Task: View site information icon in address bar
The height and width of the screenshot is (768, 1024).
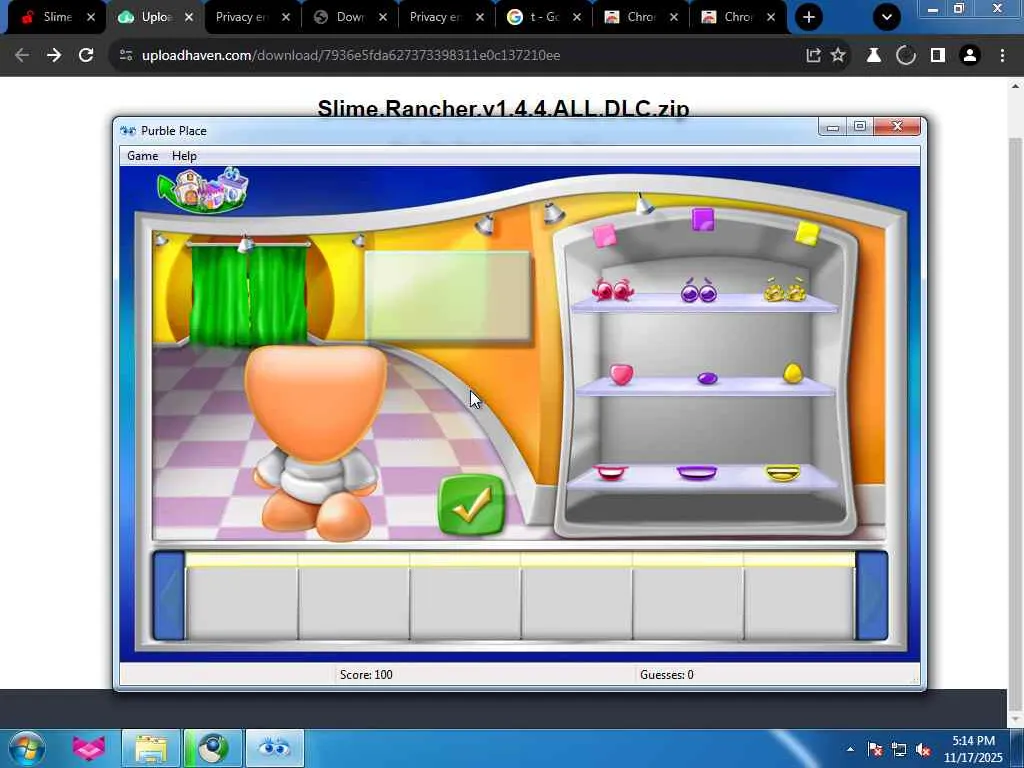Action: click(126, 56)
